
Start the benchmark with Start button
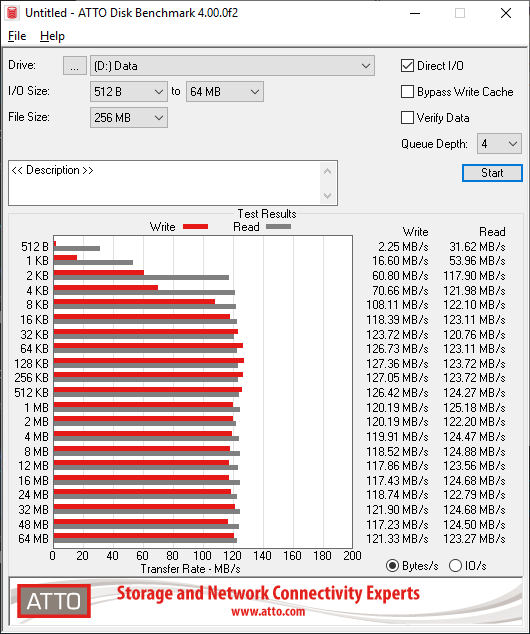[492, 173]
